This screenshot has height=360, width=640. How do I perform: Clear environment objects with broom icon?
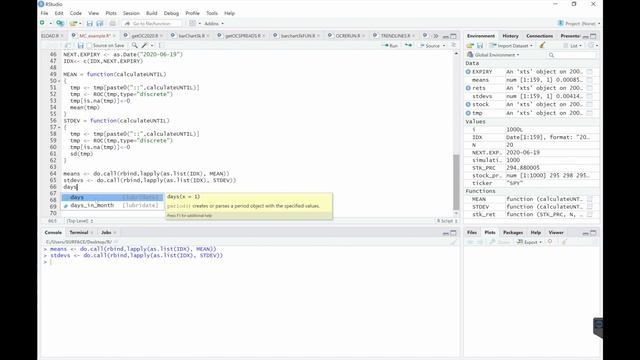[x=542, y=45]
